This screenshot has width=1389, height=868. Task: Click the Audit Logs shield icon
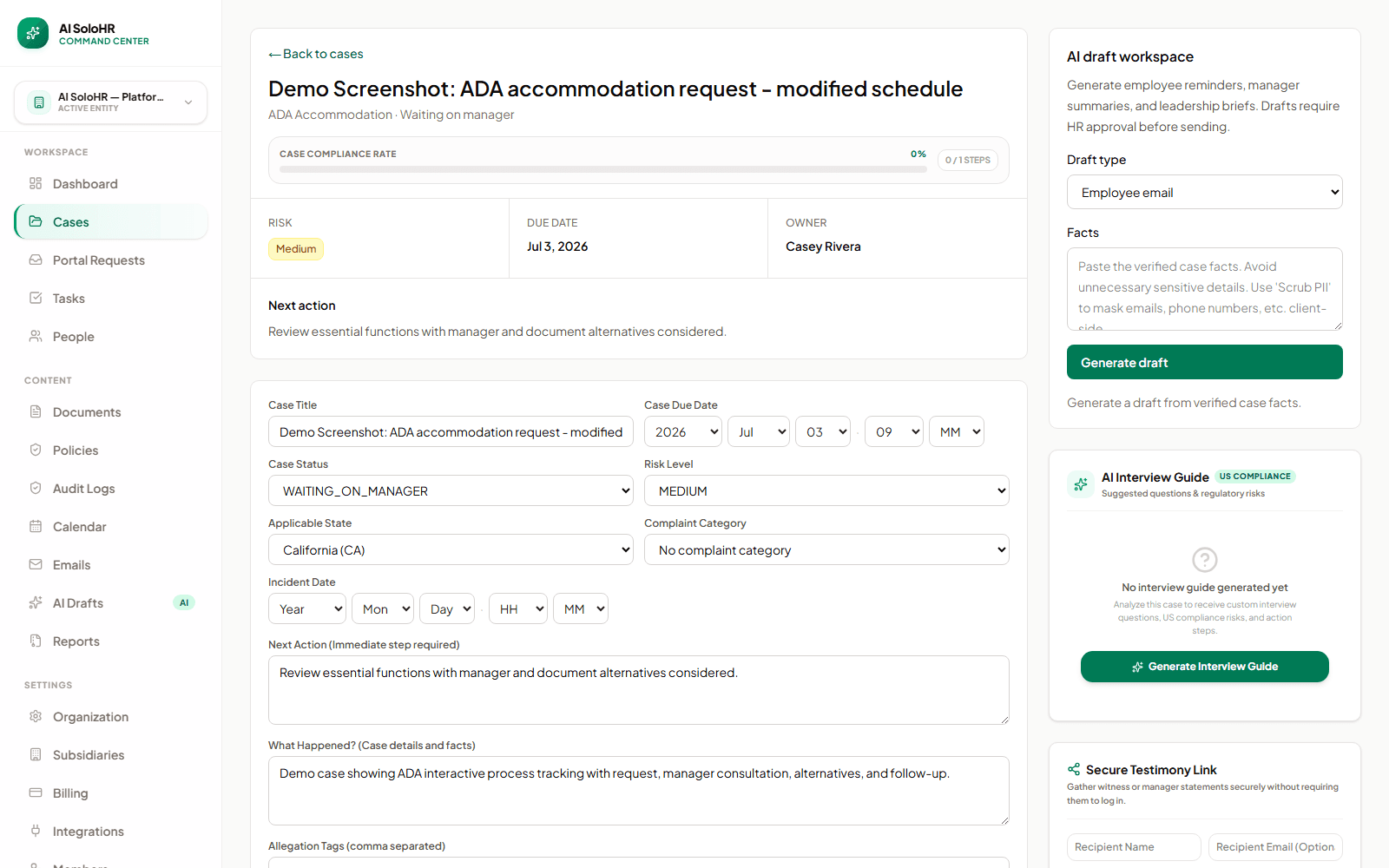36,488
